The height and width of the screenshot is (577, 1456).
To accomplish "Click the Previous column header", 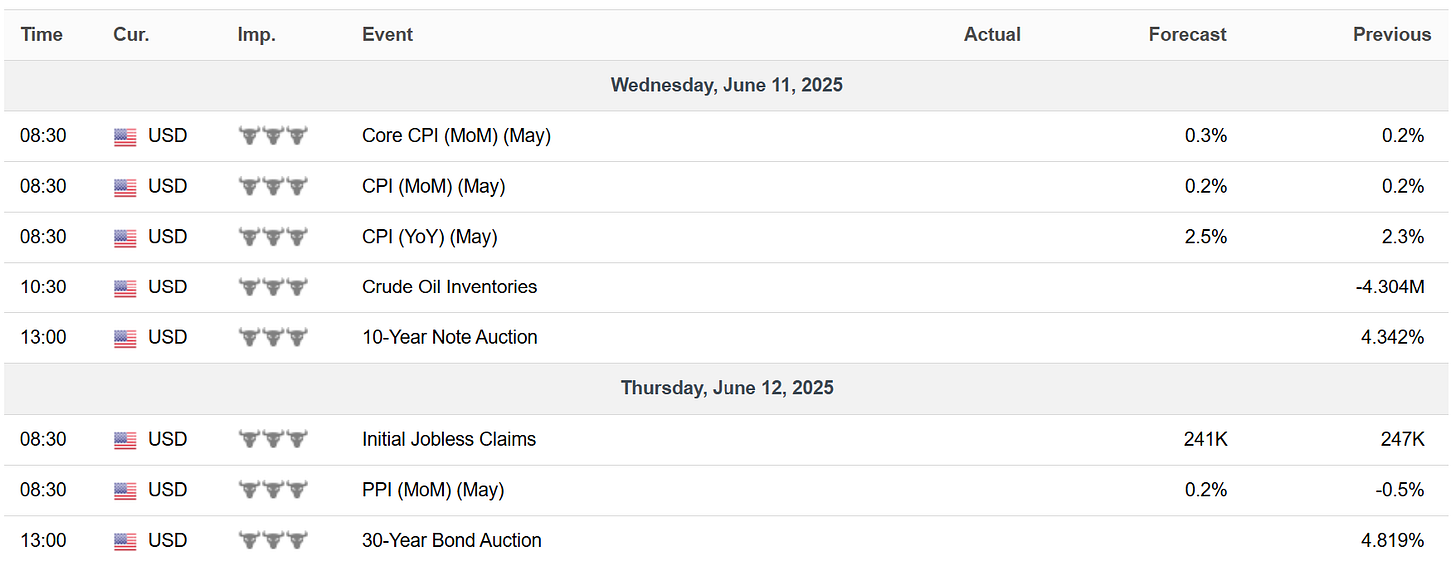I will pos(1392,35).
